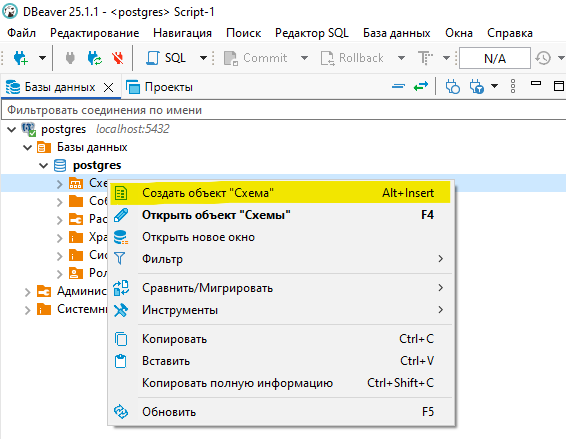Select the Базы данных folder node
This screenshot has width=566, height=439.
click(92, 147)
